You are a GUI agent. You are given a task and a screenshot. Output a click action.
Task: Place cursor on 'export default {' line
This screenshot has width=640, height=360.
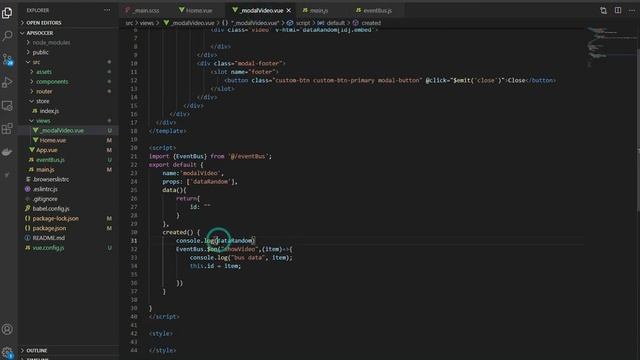[x=176, y=165]
